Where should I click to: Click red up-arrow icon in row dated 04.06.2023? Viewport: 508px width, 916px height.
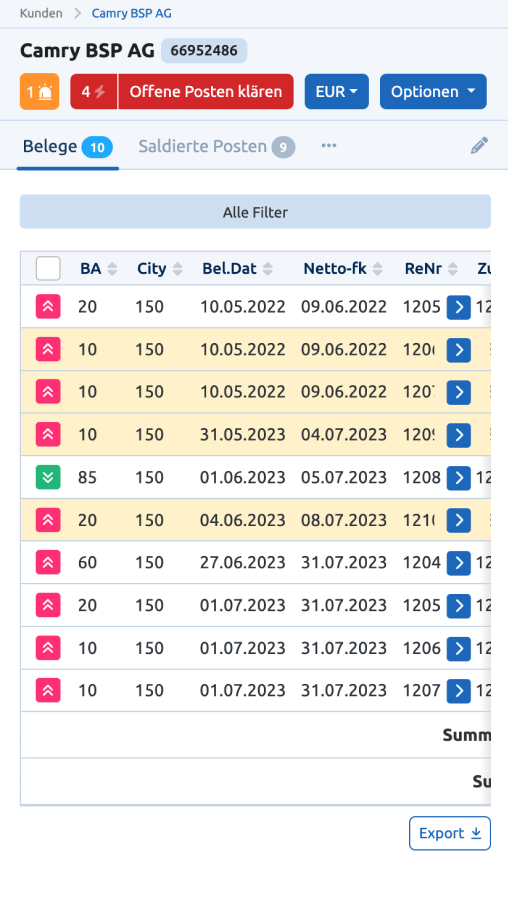pyautogui.click(x=48, y=520)
